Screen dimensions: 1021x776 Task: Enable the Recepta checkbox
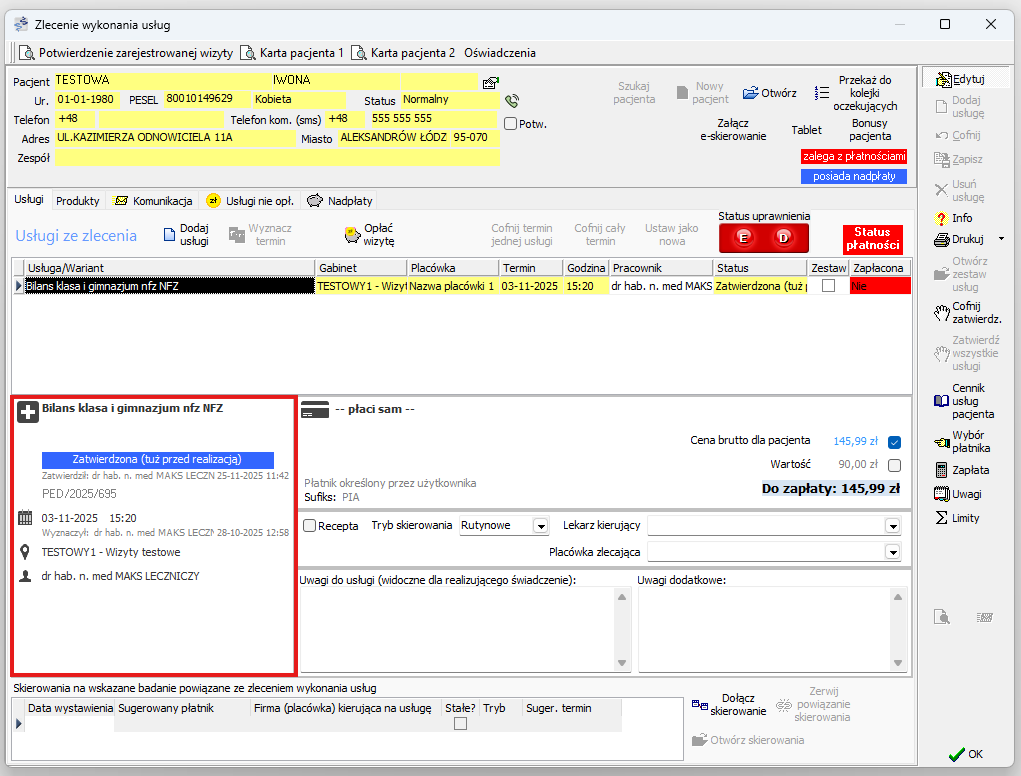click(309, 525)
